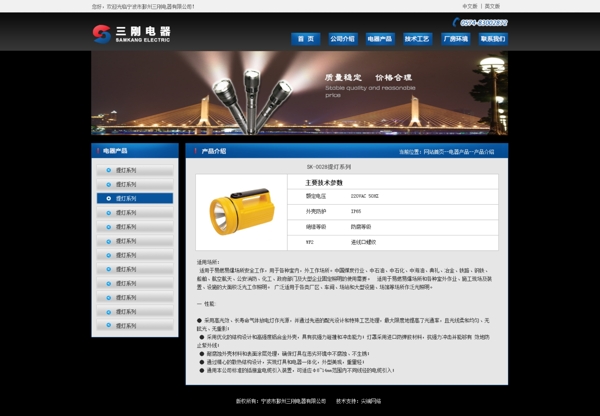Switch to 英文版 language link
The width and height of the screenshot is (600, 416).
(492, 6)
